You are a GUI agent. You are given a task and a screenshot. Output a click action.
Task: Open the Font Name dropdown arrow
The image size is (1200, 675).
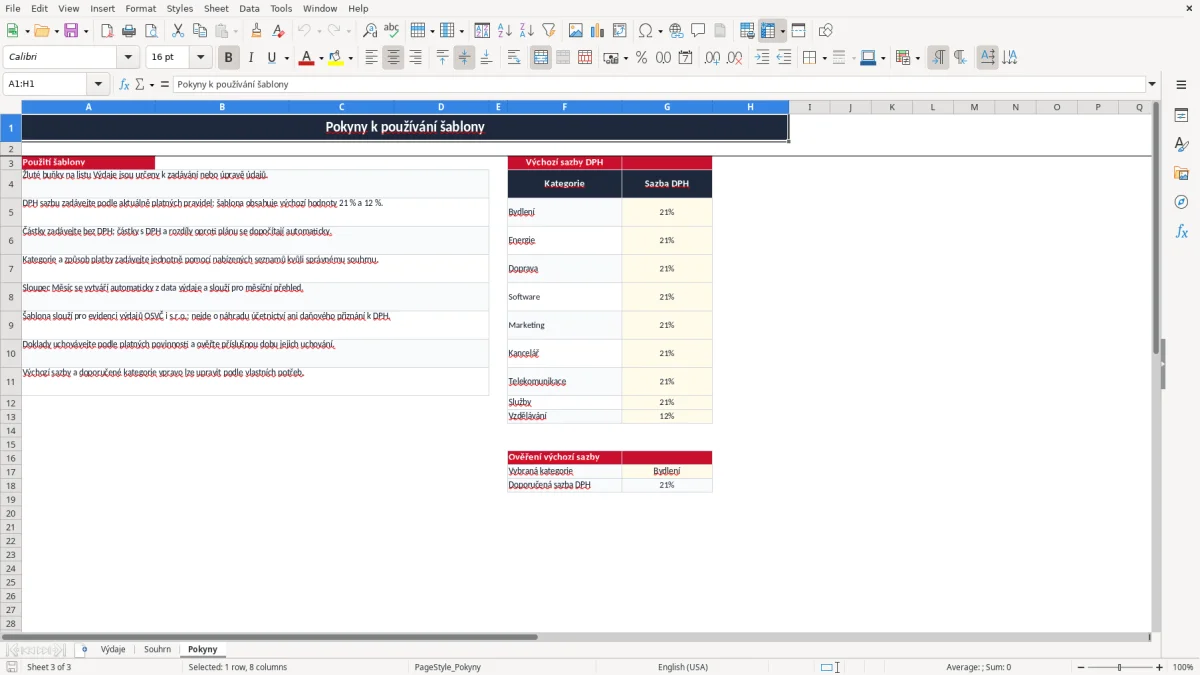(128, 58)
